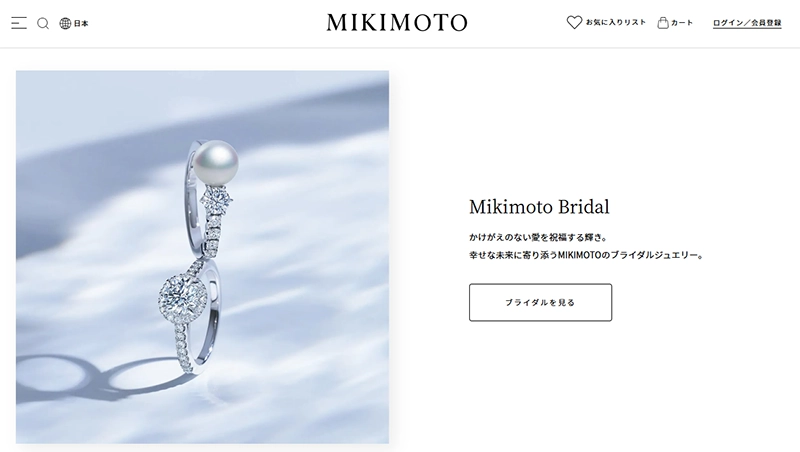The height and width of the screenshot is (452, 800).
Task: Click the Mikimoto Bridal heading
Action: pos(539,207)
